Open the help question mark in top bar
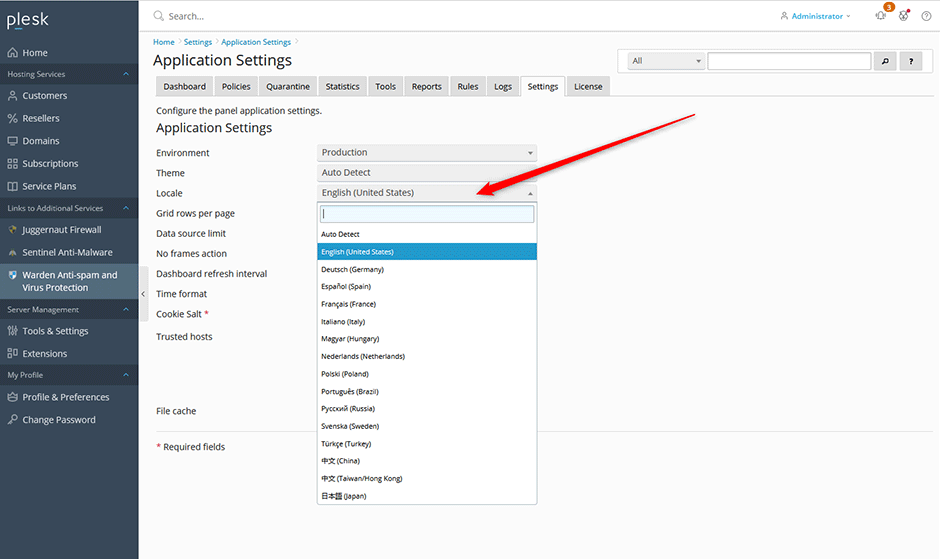Viewport: 940px width, 559px height. [x=926, y=16]
